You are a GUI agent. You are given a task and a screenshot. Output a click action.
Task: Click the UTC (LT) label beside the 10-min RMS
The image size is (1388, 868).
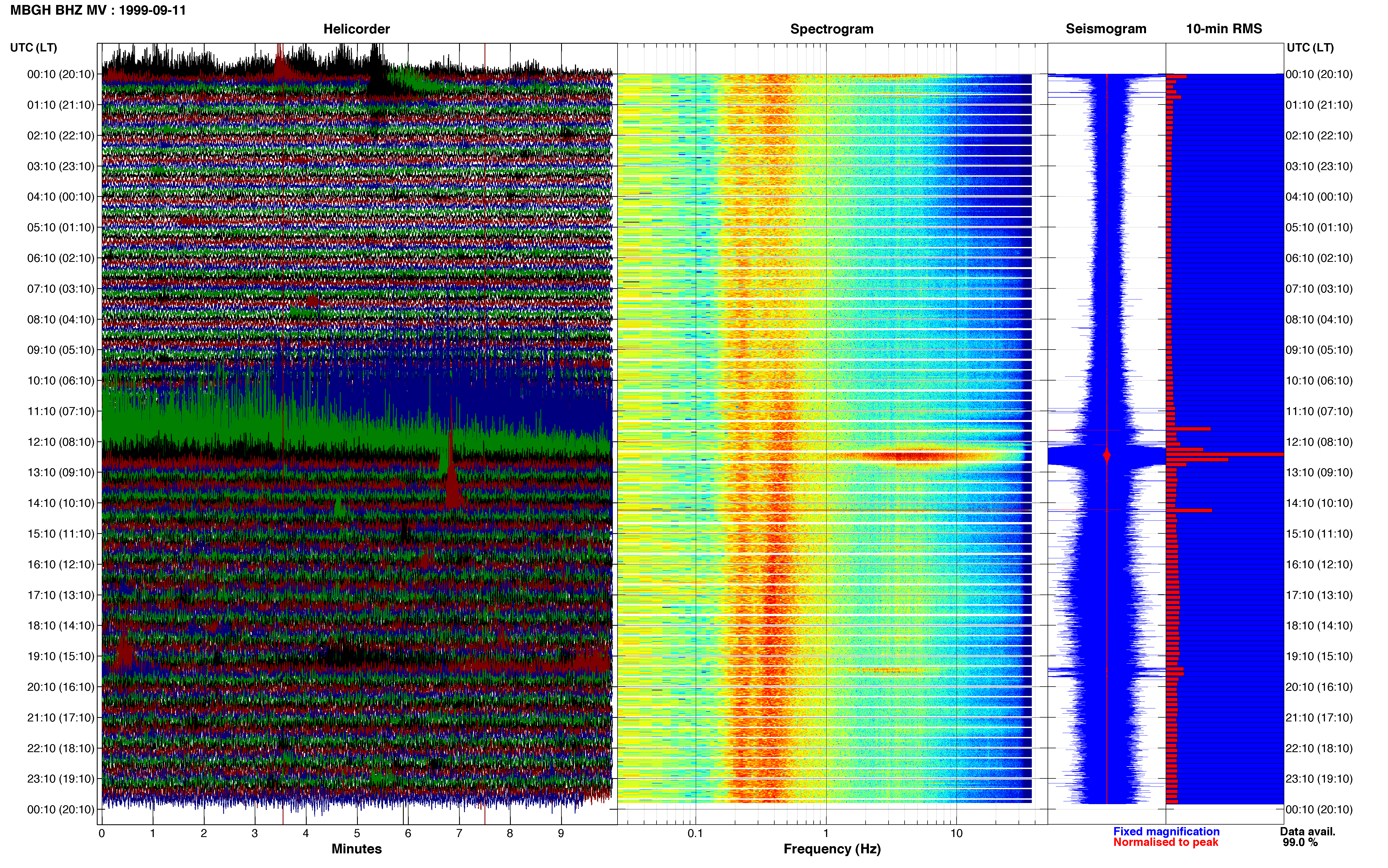pos(1310,48)
